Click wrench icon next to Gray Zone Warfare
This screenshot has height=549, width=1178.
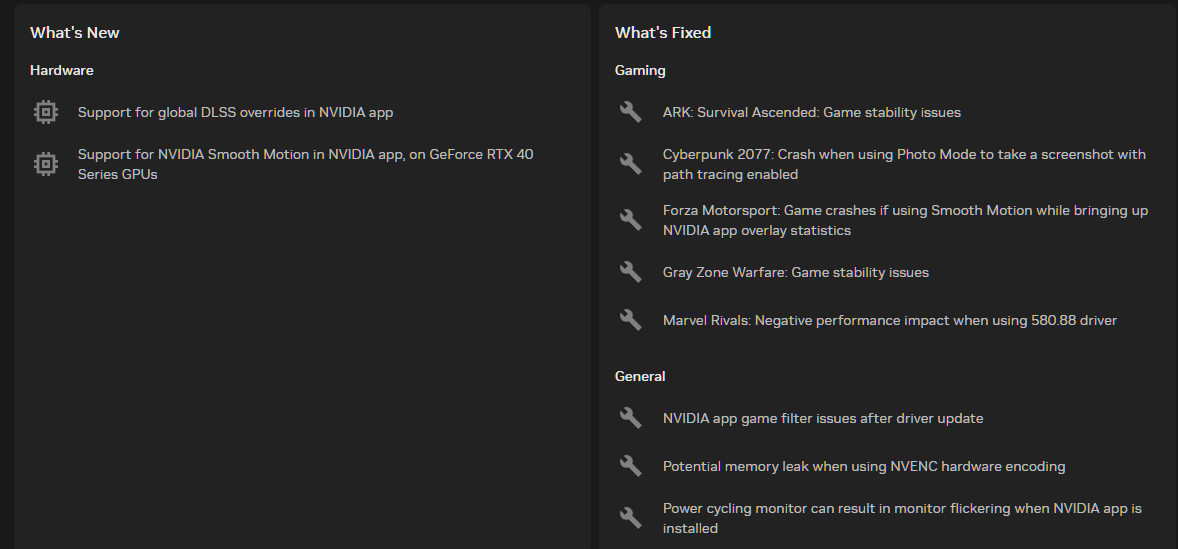[630, 272]
